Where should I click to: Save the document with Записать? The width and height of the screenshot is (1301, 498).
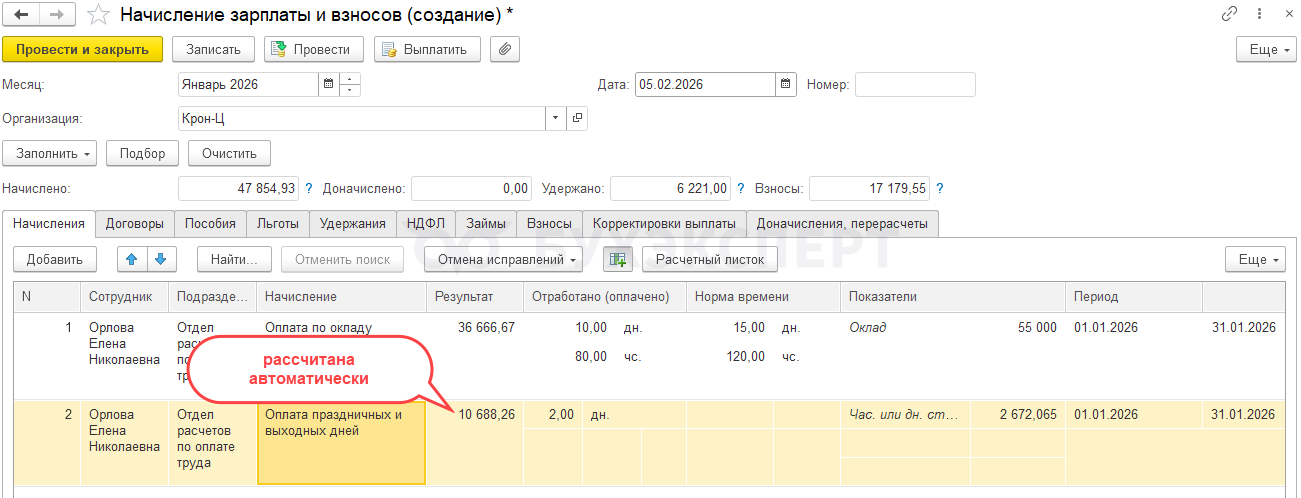(214, 49)
